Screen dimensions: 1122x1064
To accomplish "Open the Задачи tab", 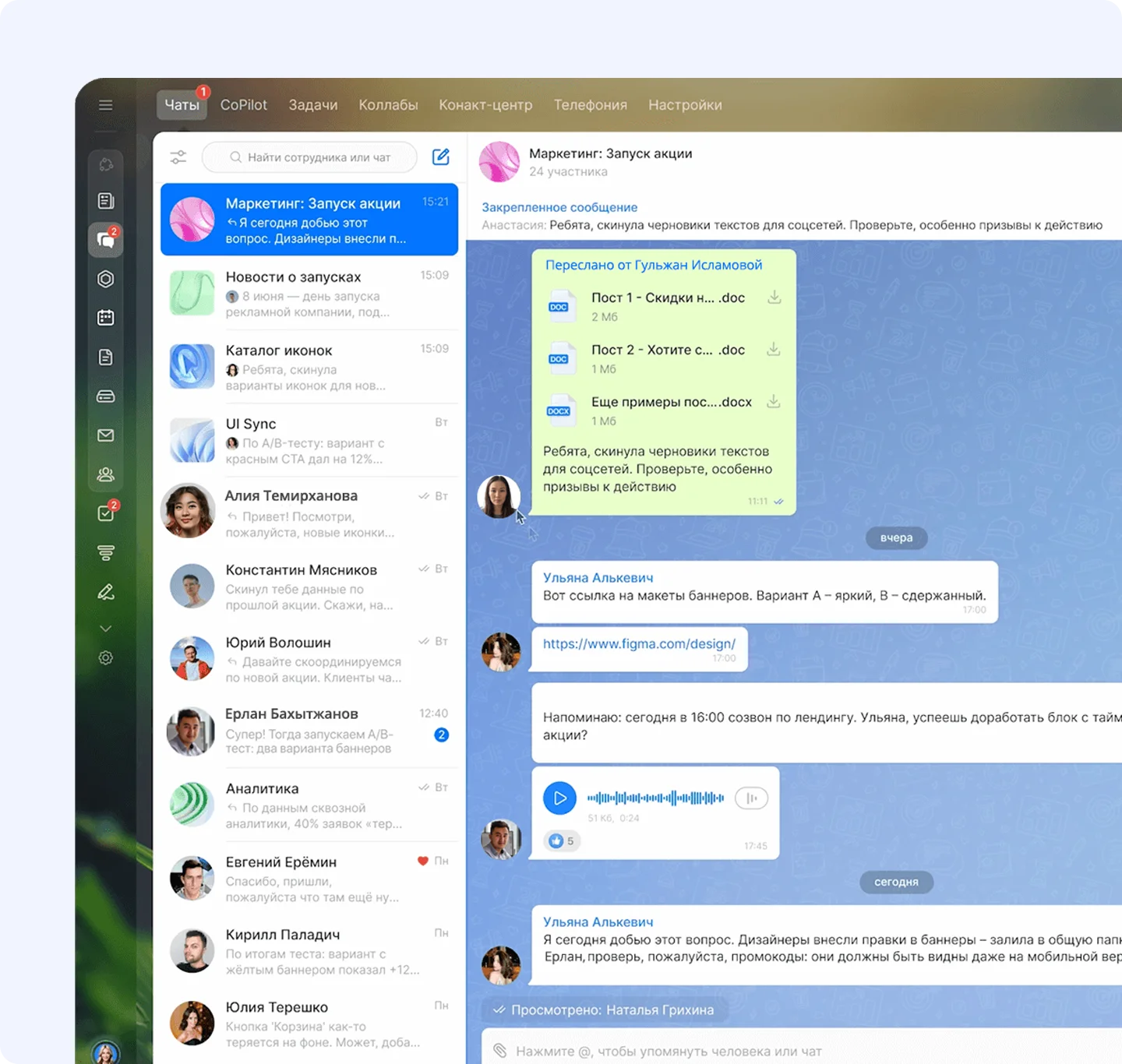I will [313, 105].
